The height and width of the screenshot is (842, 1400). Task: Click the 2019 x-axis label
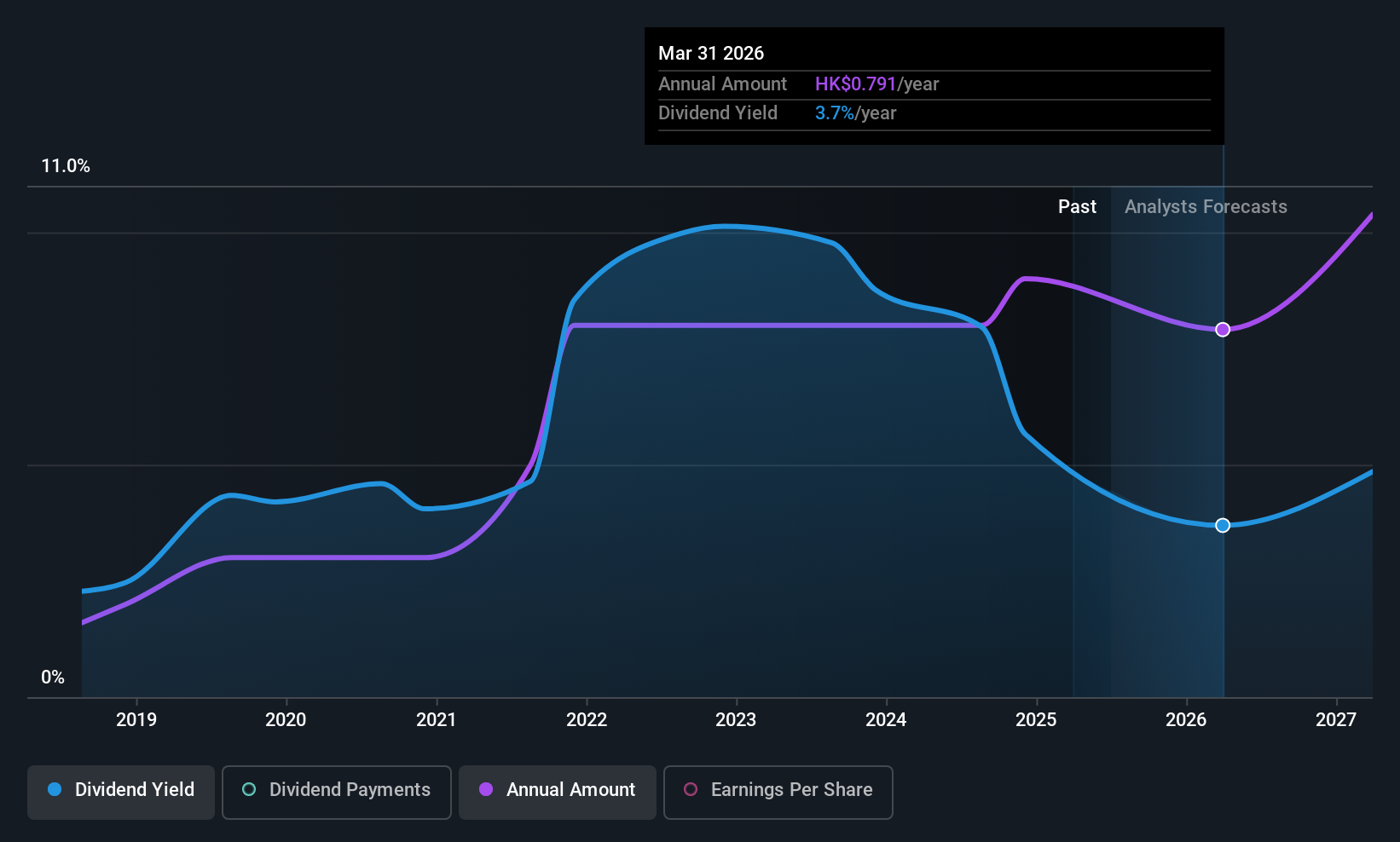[x=136, y=720]
